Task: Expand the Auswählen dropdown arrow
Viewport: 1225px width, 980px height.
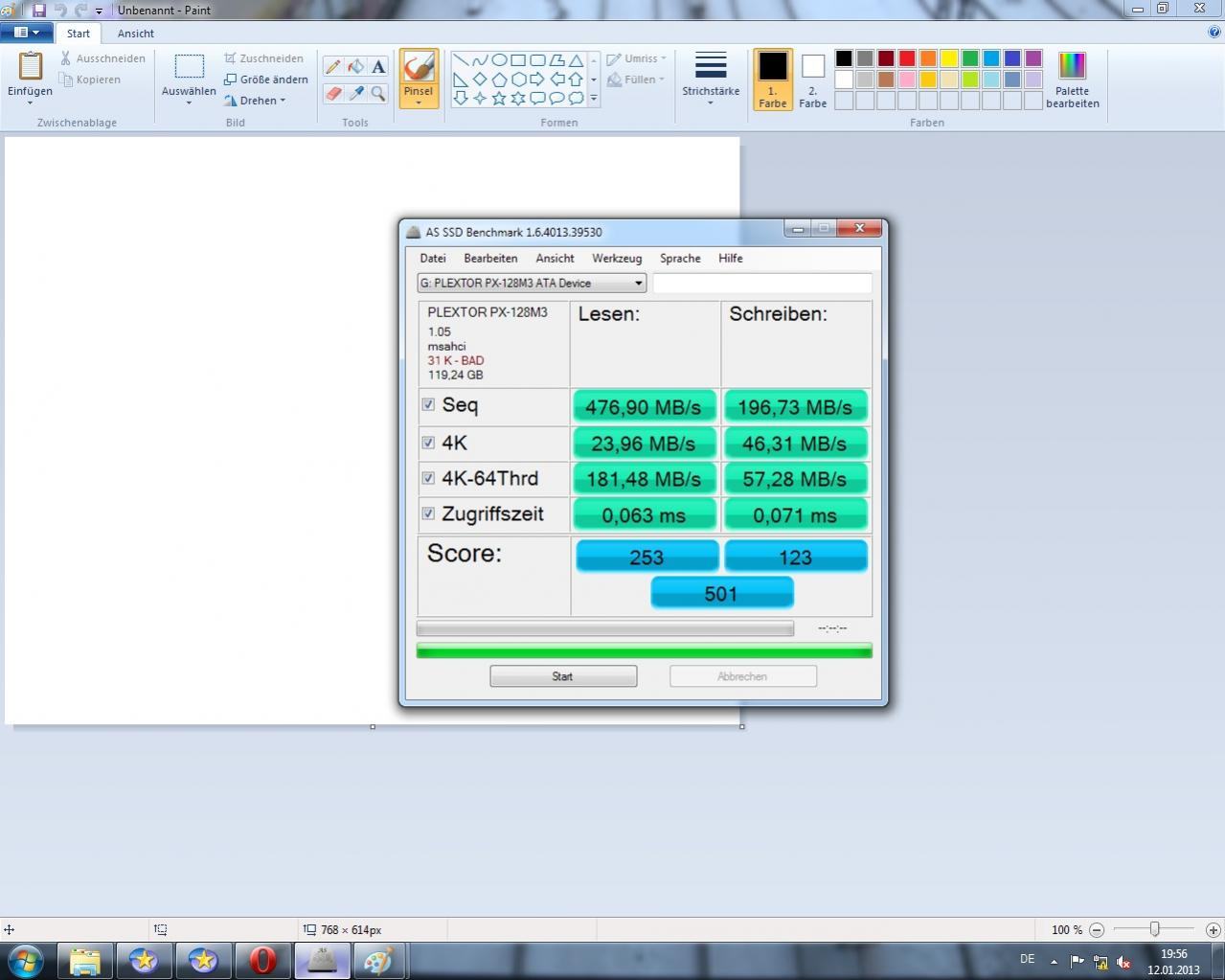Action: (189, 102)
